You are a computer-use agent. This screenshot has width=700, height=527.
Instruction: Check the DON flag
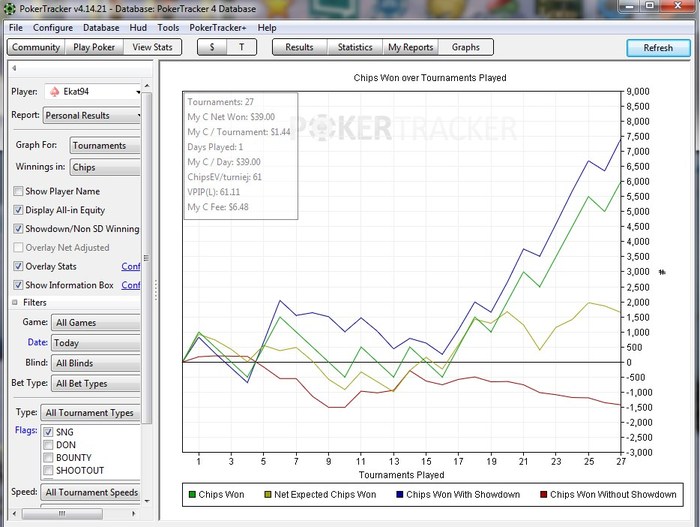tap(48, 445)
